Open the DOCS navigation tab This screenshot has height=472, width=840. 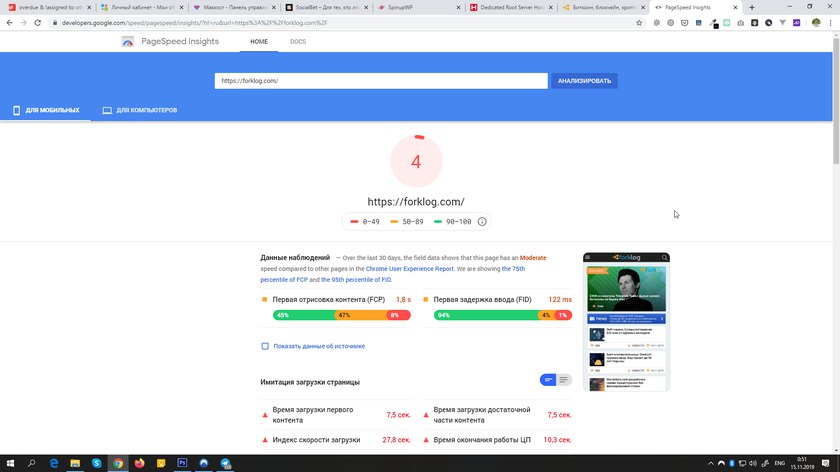[298, 42]
